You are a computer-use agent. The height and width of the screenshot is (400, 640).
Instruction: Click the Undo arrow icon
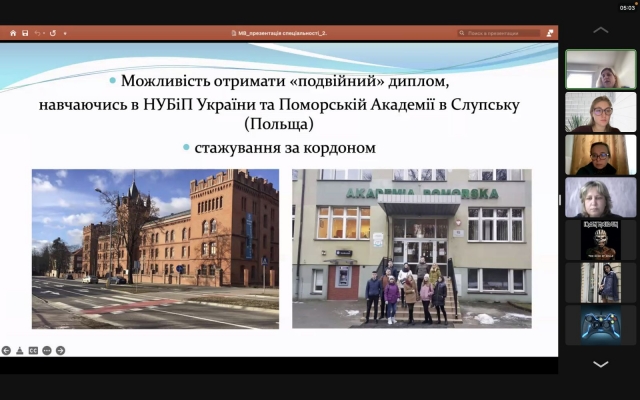37,33
